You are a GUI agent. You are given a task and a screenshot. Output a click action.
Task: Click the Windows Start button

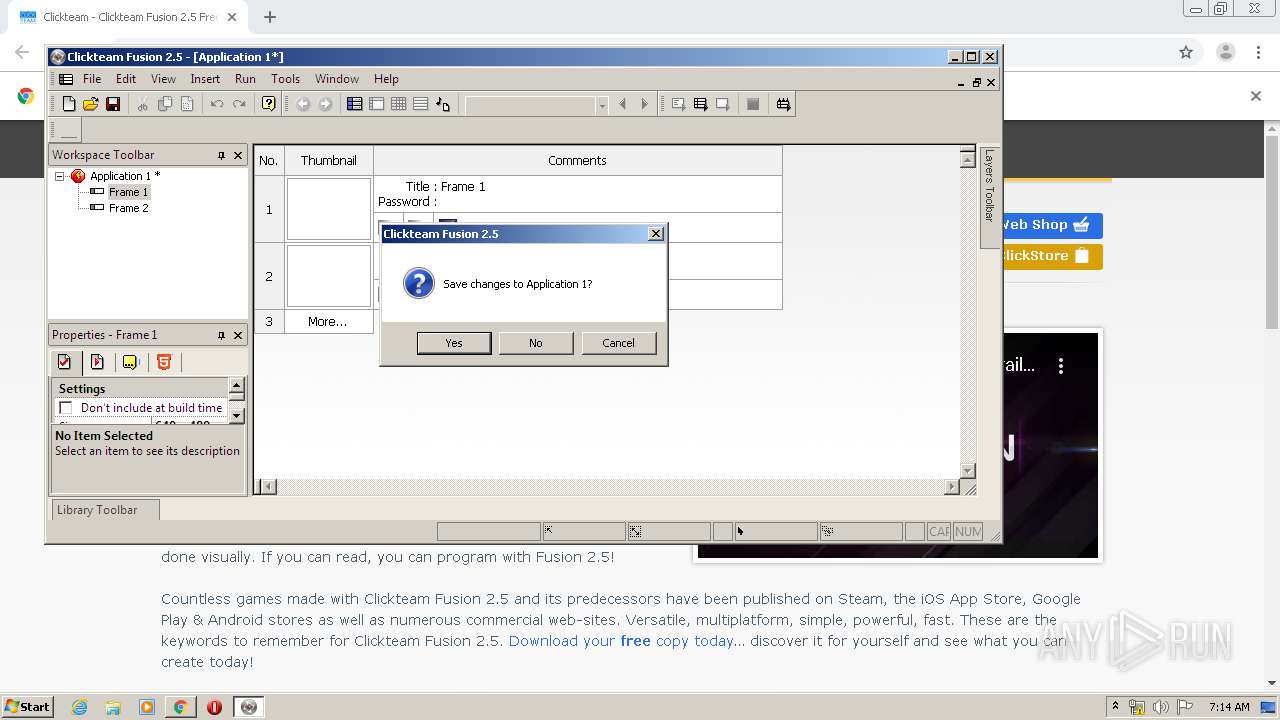click(x=28, y=706)
